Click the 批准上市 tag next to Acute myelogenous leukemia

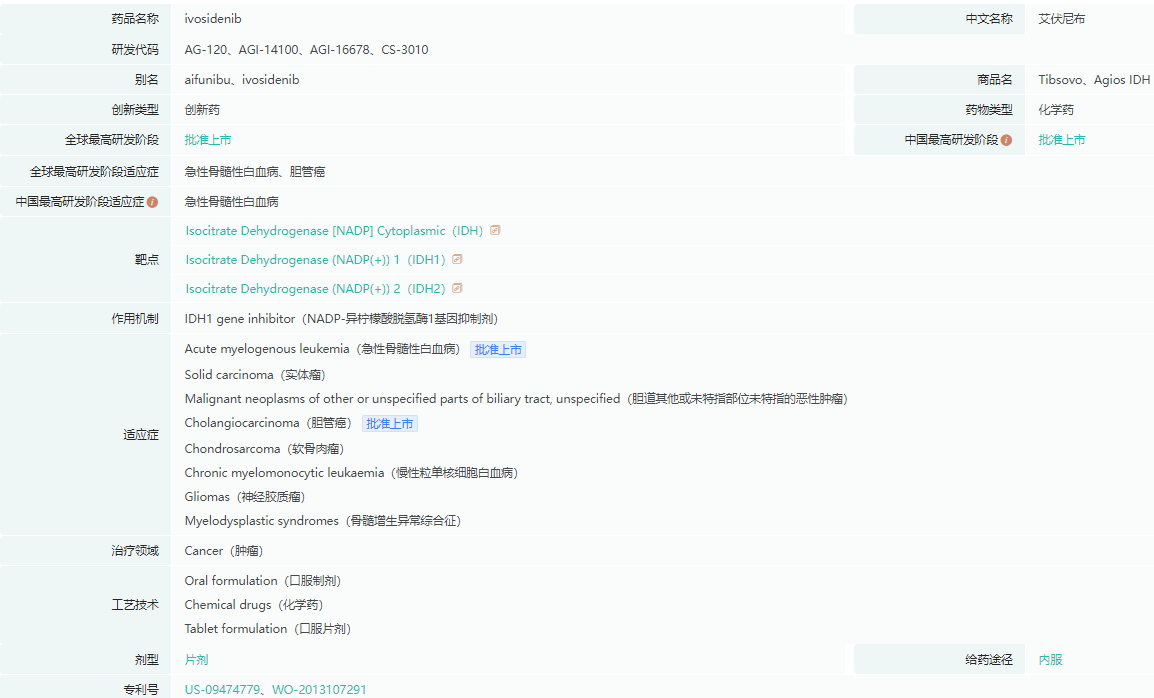[498, 350]
